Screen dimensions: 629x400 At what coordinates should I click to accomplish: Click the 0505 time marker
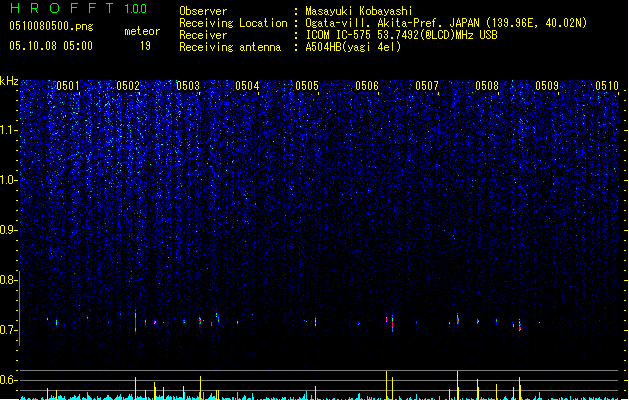(307, 85)
